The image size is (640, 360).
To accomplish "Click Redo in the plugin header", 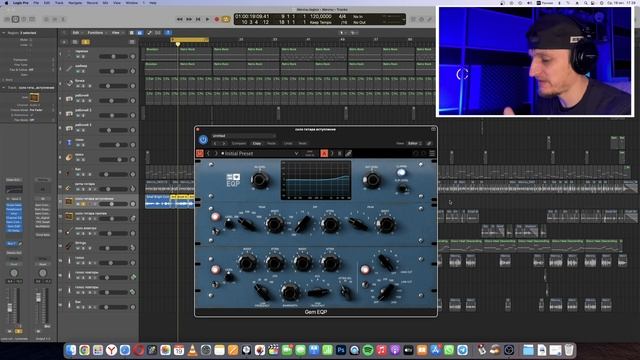I will [302, 144].
